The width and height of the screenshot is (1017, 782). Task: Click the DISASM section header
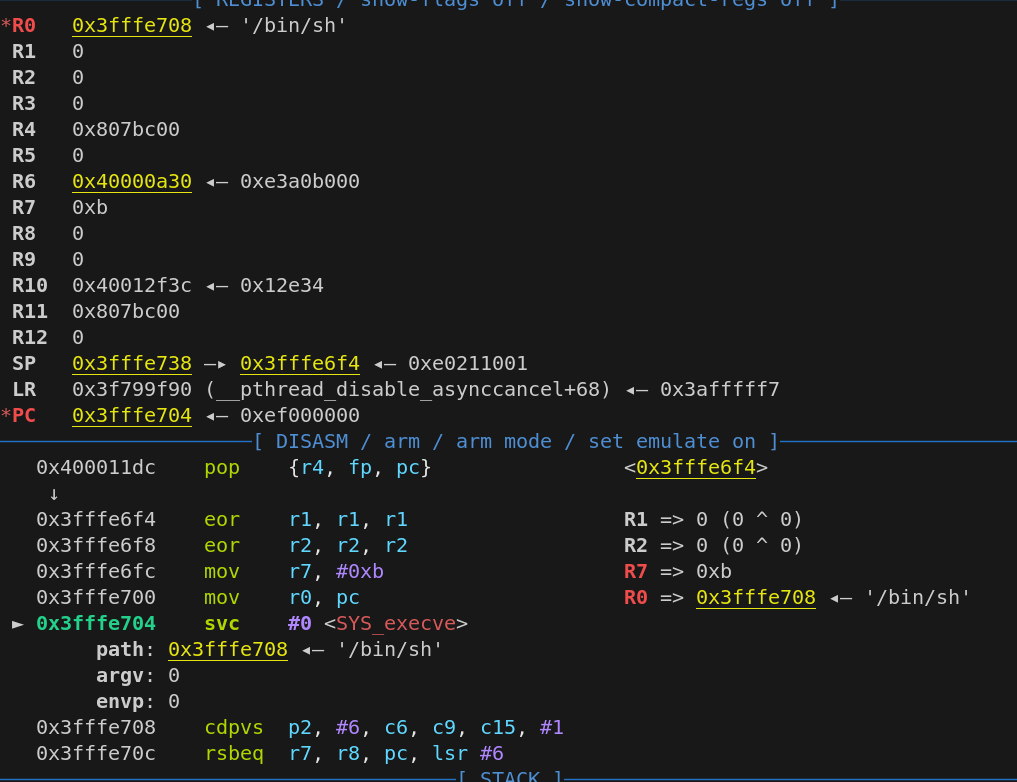tap(515, 441)
